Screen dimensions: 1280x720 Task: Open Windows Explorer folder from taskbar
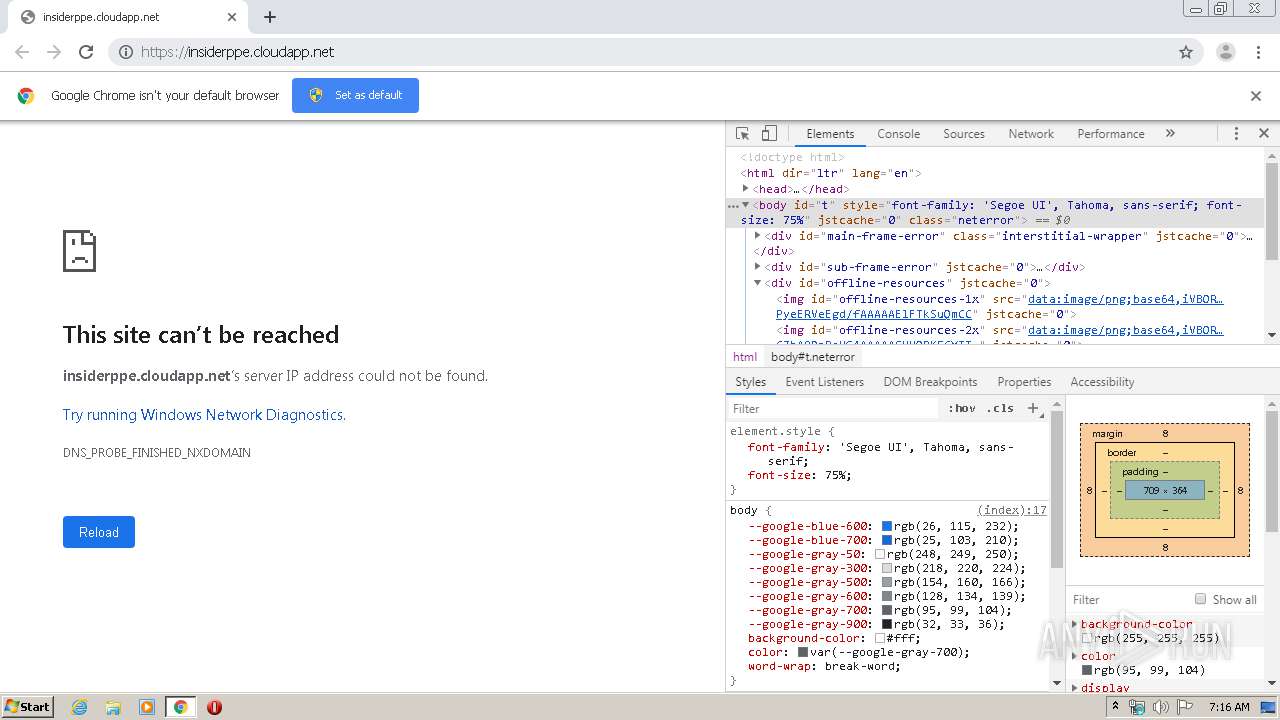click(113, 707)
